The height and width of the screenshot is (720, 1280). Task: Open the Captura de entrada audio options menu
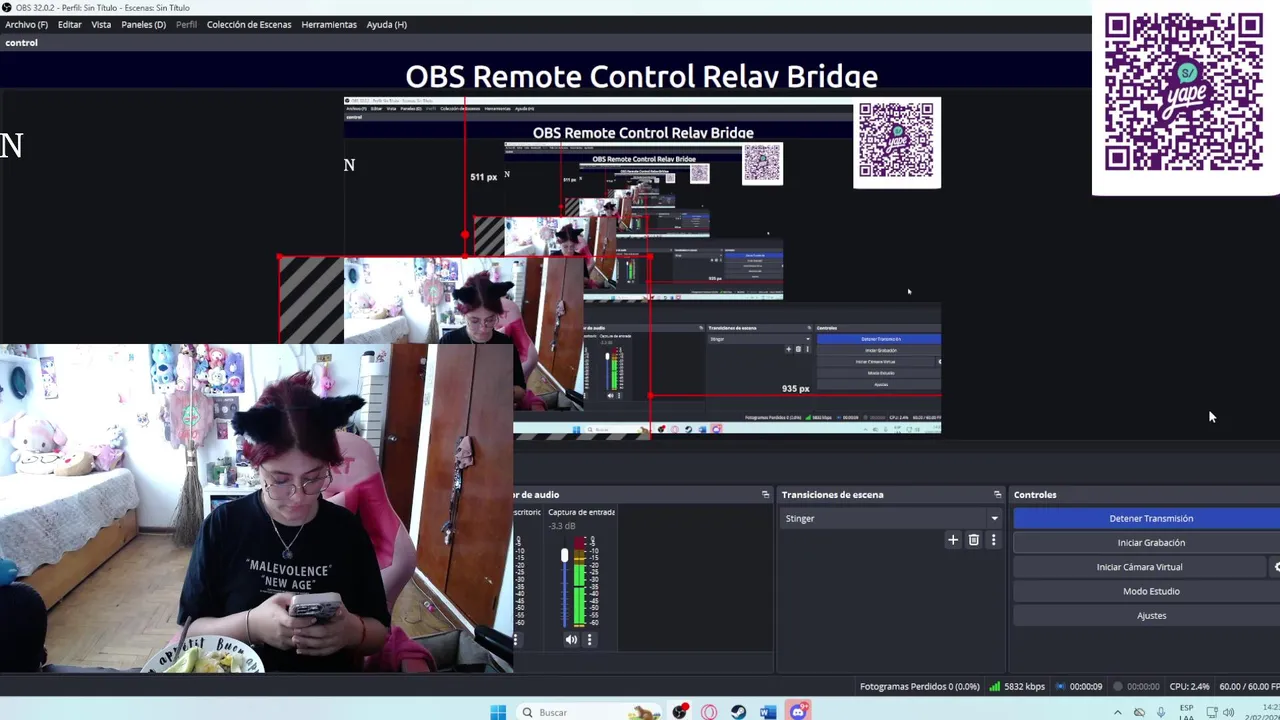tap(589, 640)
